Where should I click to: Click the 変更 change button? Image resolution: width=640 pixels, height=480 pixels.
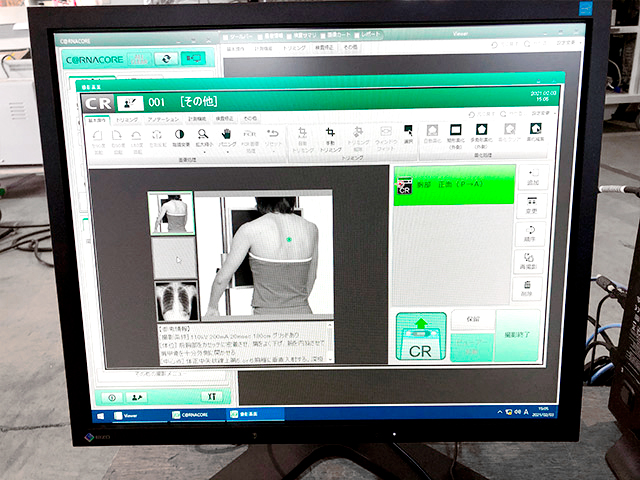coord(531,206)
